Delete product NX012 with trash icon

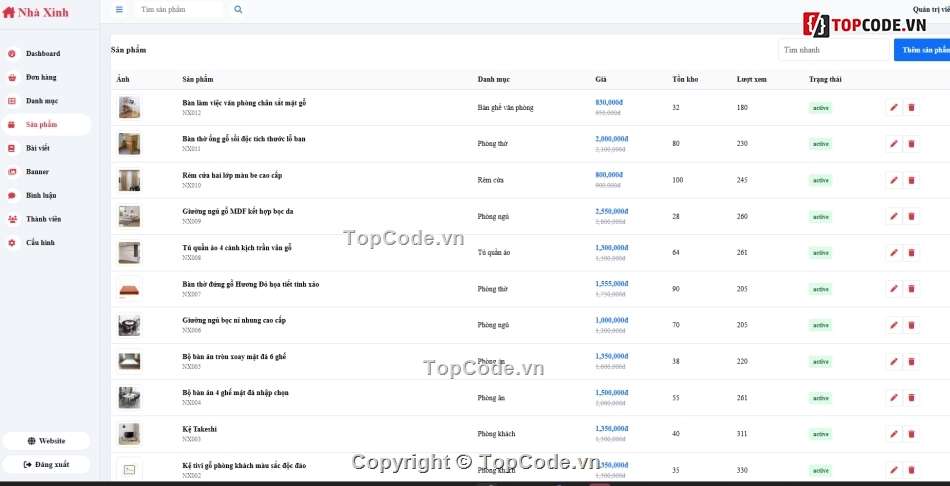tap(911, 108)
